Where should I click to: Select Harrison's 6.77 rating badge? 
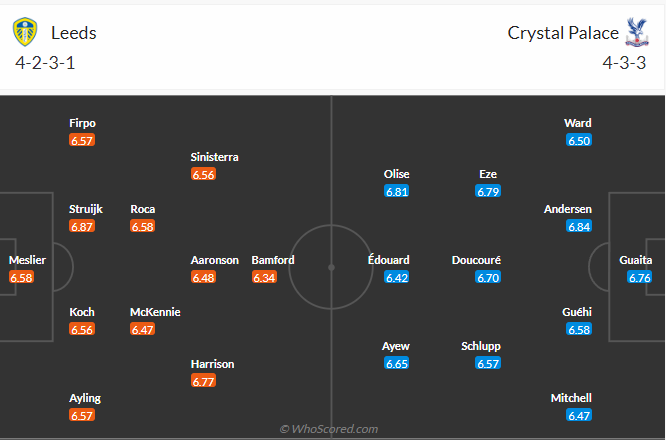[x=204, y=381]
